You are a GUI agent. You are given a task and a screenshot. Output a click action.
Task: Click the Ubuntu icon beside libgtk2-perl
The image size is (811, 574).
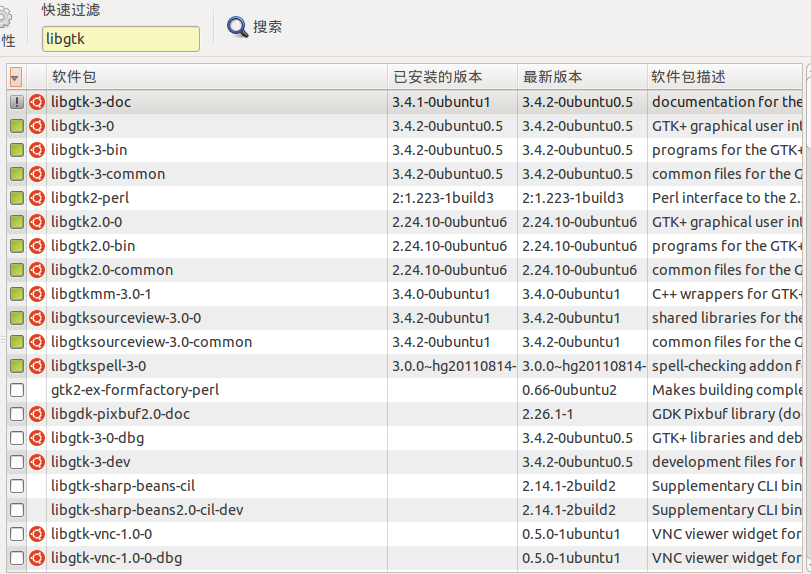[37, 198]
